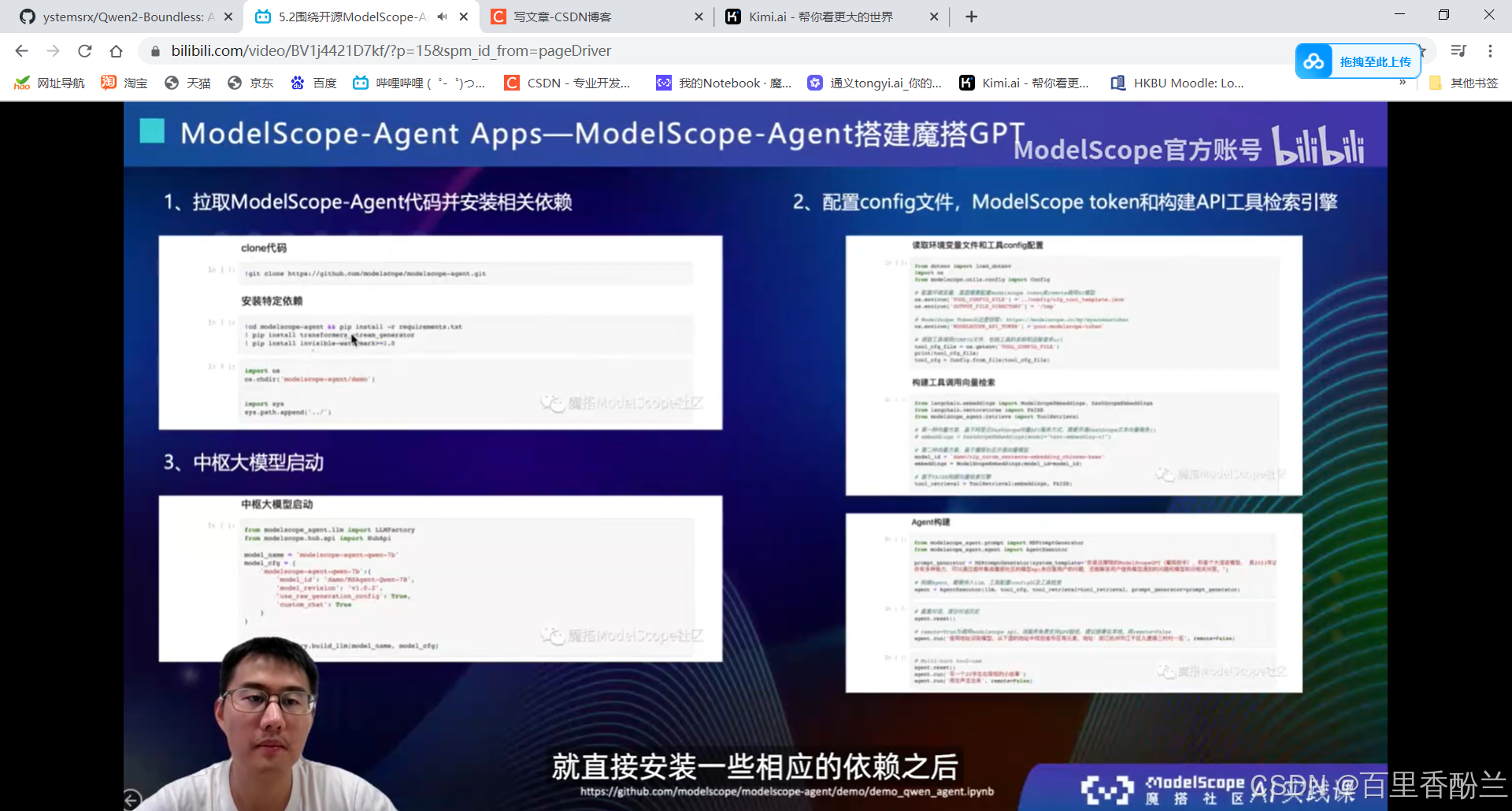Open the media control playlist icon
This screenshot has height=811, width=1512.
coord(1458,51)
